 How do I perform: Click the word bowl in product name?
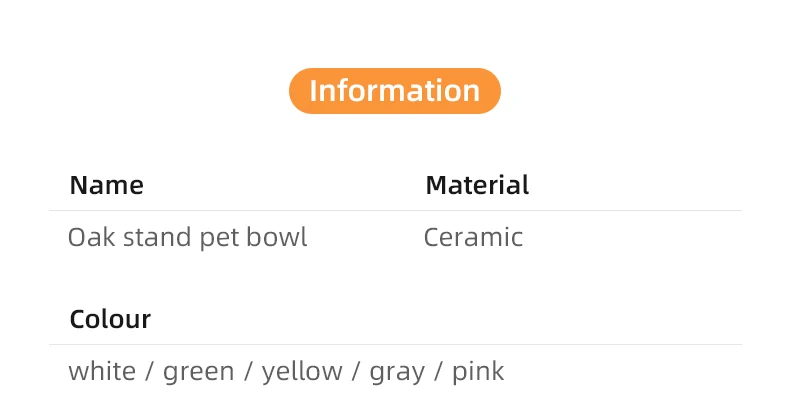click(278, 238)
